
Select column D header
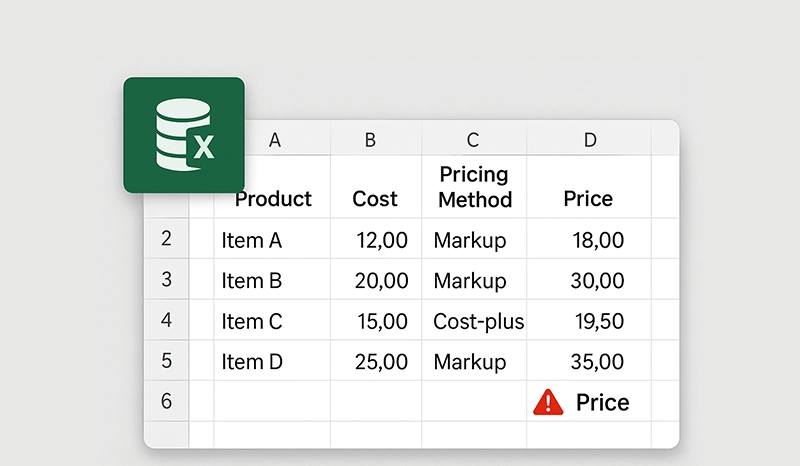[x=590, y=139]
